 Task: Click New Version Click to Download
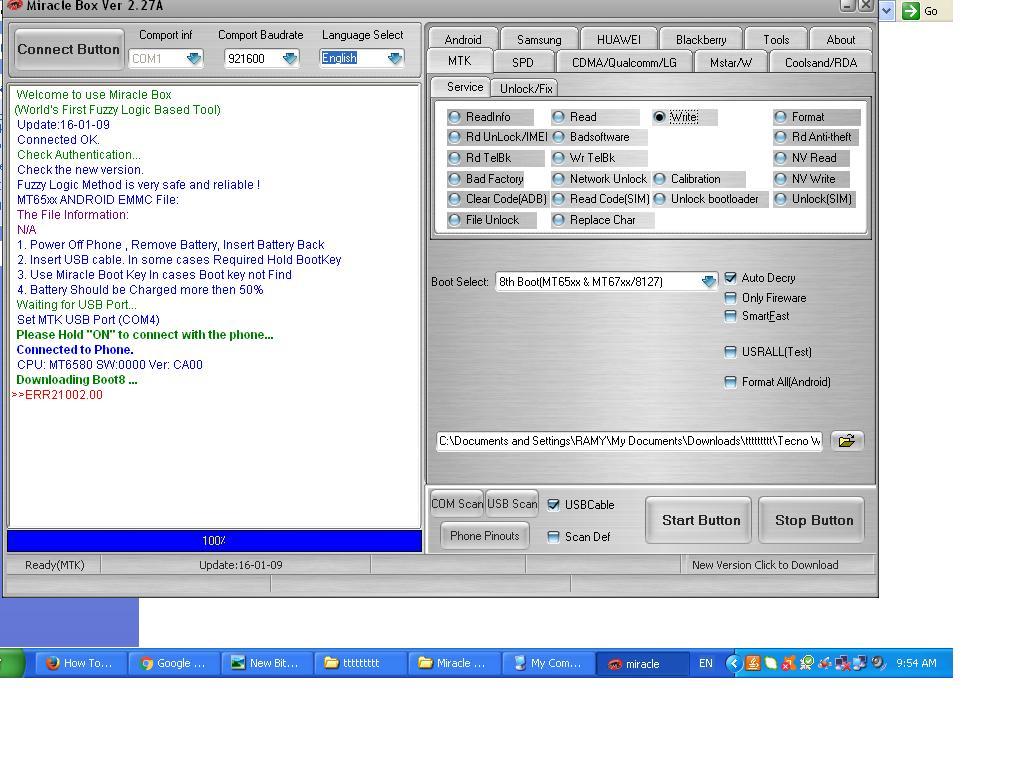pos(765,565)
